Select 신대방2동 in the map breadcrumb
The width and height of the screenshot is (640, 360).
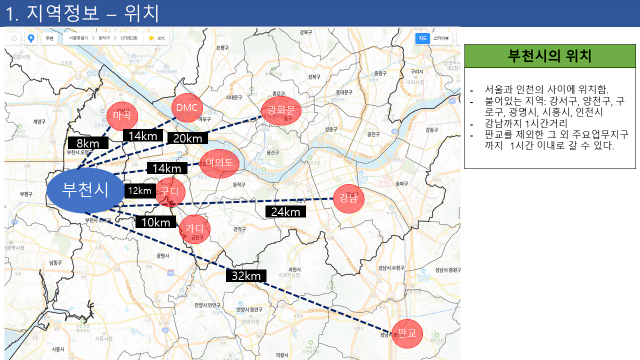click(x=129, y=38)
